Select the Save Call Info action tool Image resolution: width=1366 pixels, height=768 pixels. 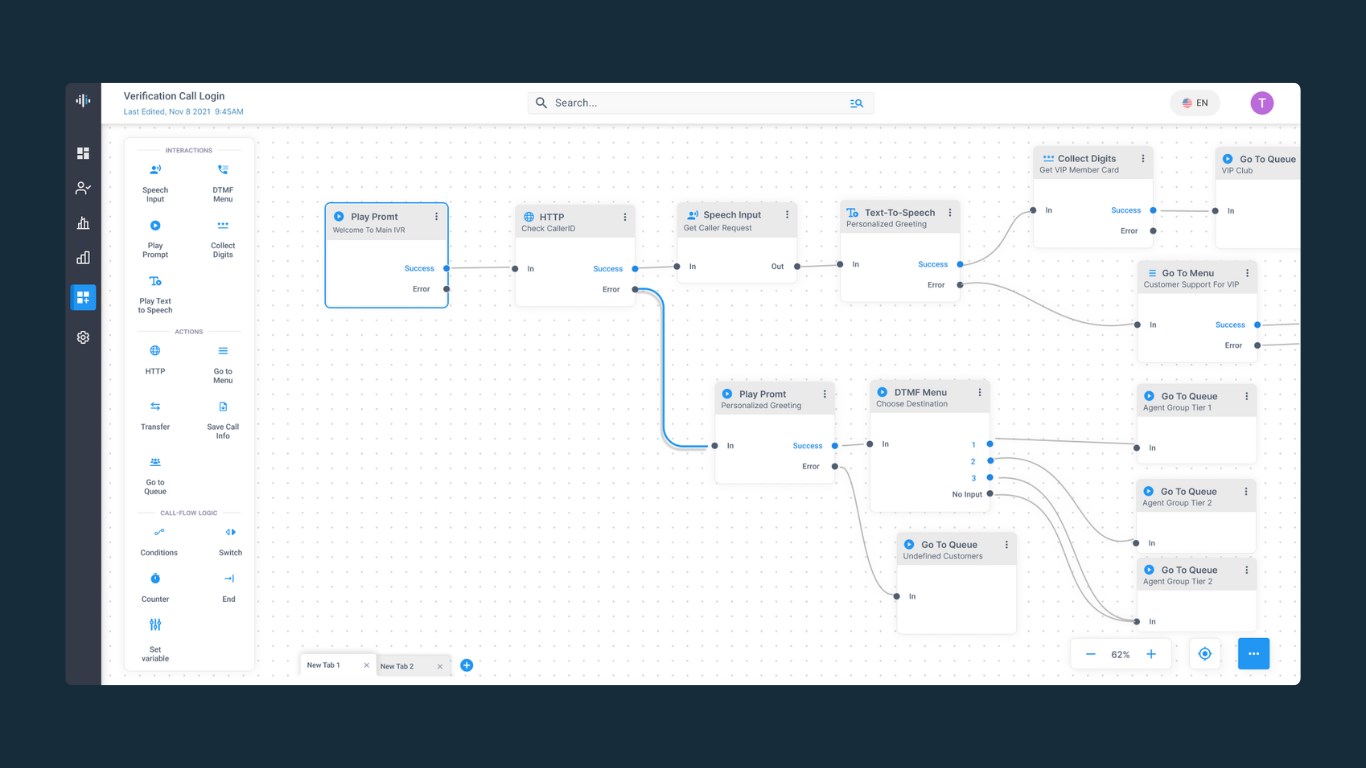223,420
